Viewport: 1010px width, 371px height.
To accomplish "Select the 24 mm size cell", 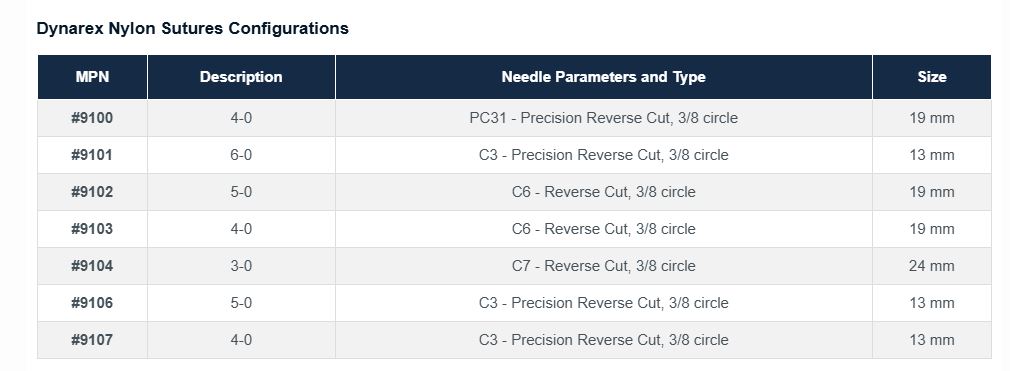I will pos(931,266).
